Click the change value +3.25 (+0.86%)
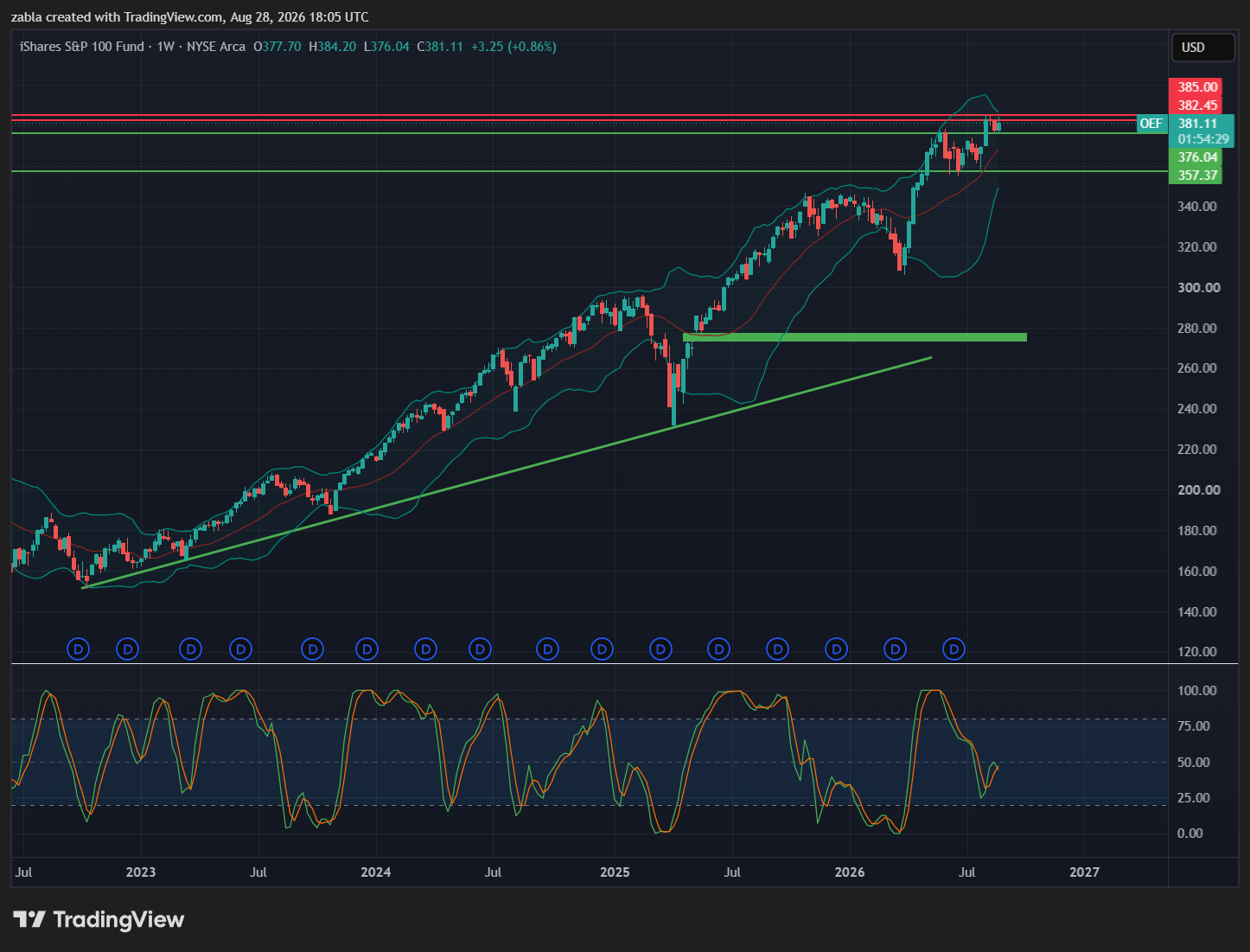 coord(513,47)
